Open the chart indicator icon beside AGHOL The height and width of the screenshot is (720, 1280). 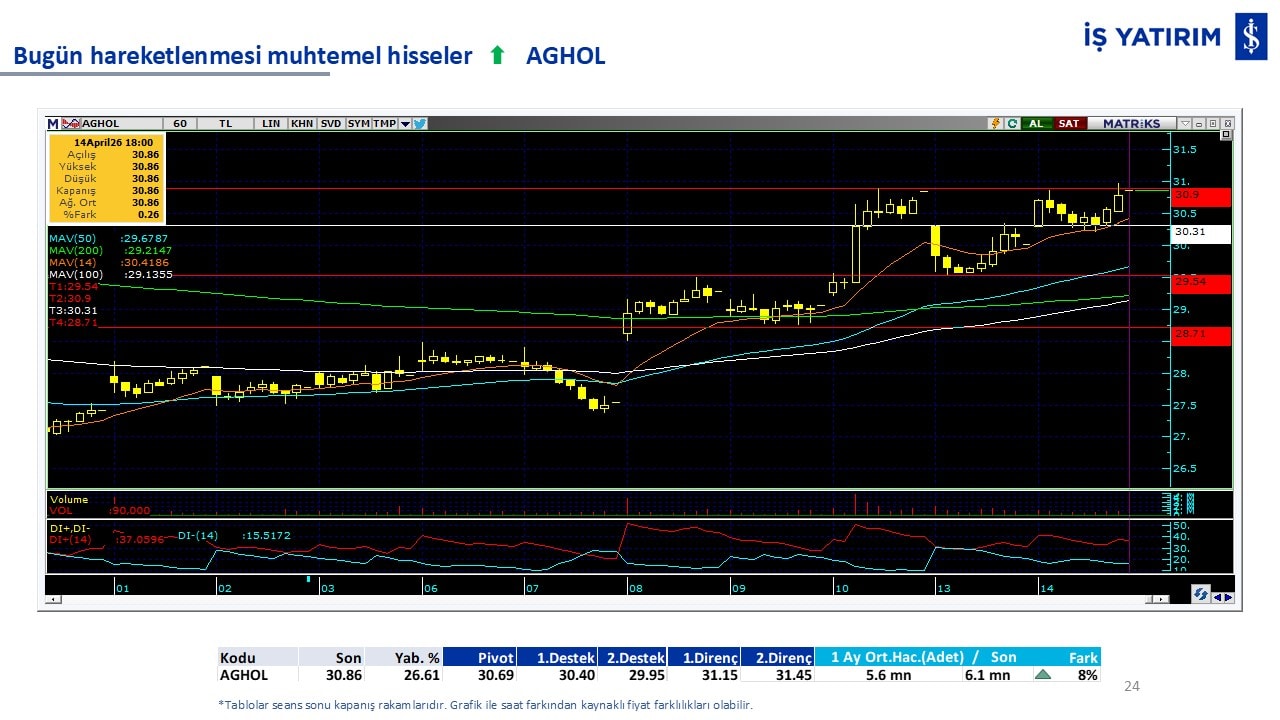click(x=71, y=124)
